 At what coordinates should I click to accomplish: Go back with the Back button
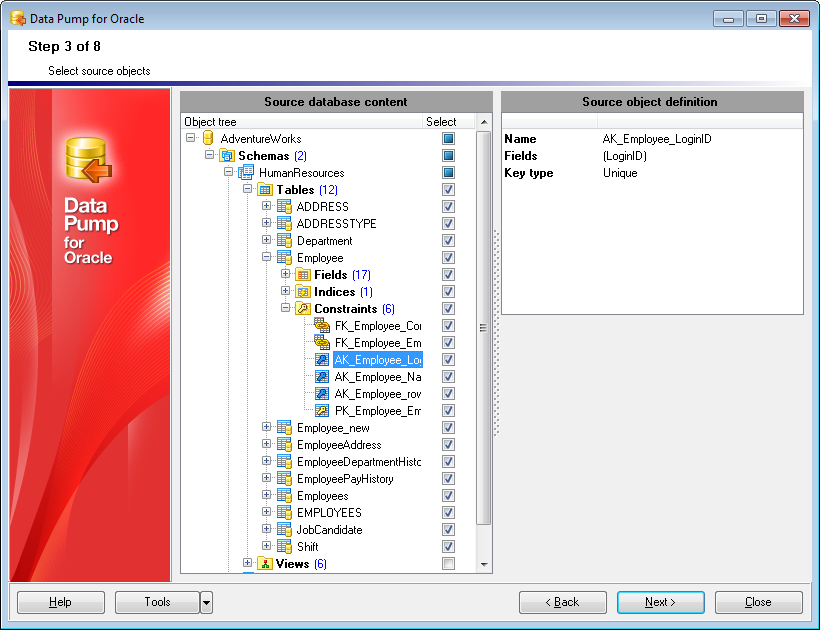coord(563,602)
